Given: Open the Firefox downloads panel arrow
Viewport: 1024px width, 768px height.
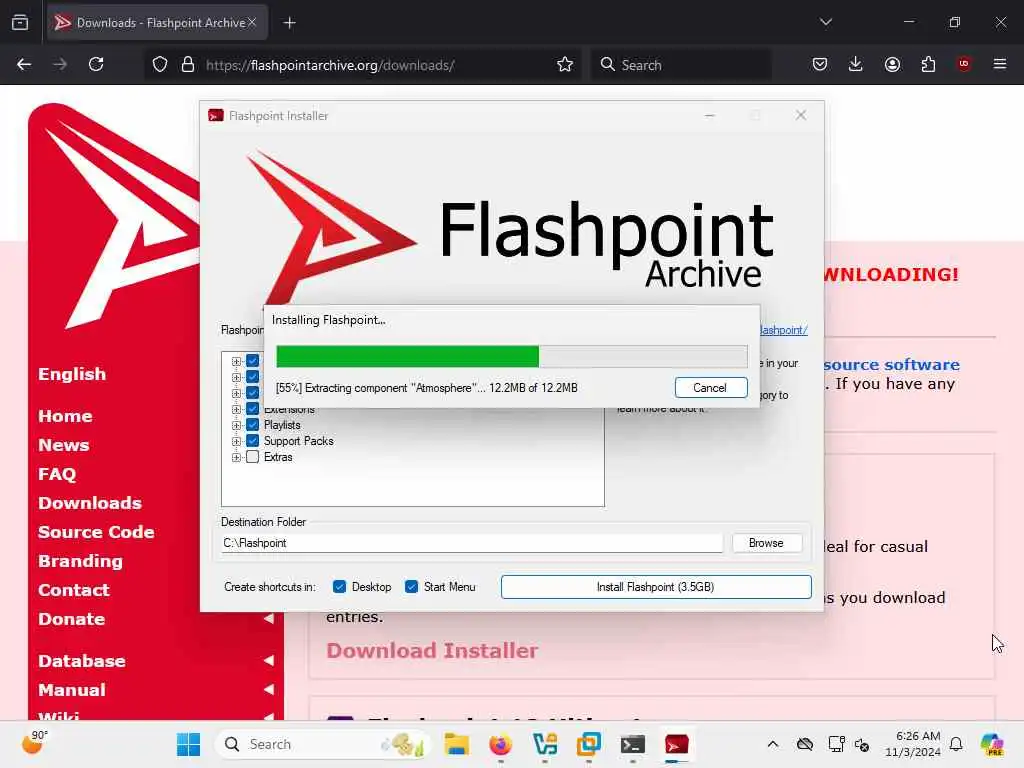Looking at the screenshot, I should [x=856, y=64].
